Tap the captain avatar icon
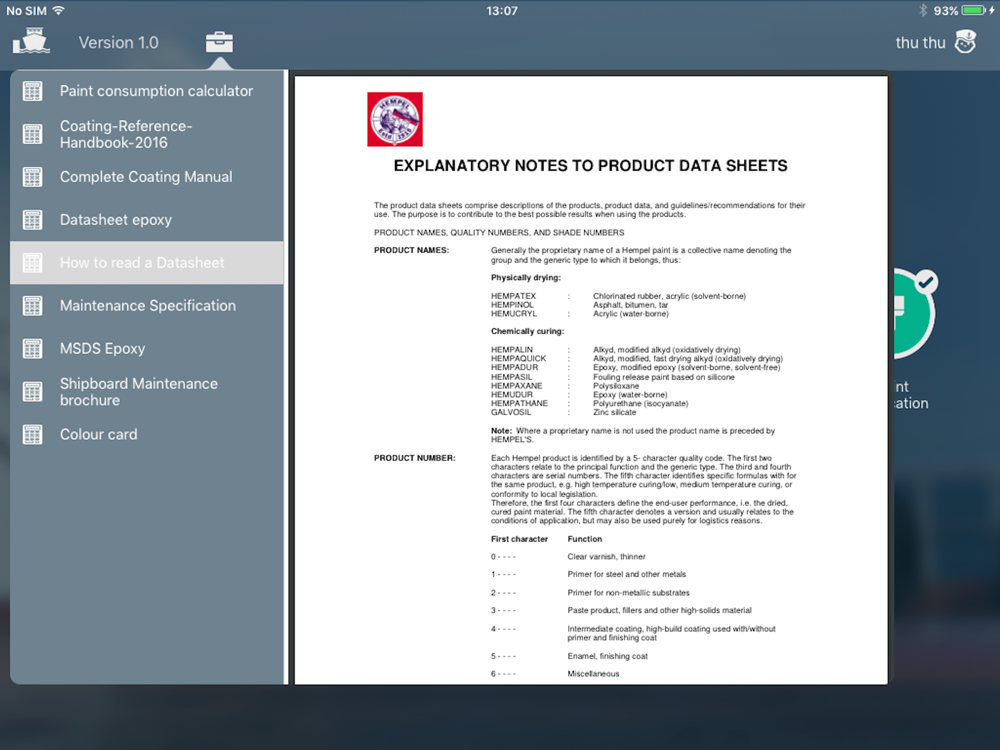 pyautogui.click(x=965, y=42)
